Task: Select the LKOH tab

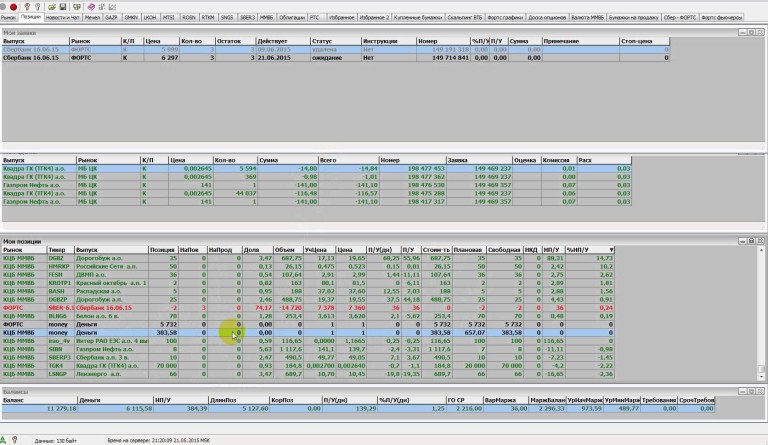Action: (x=150, y=18)
